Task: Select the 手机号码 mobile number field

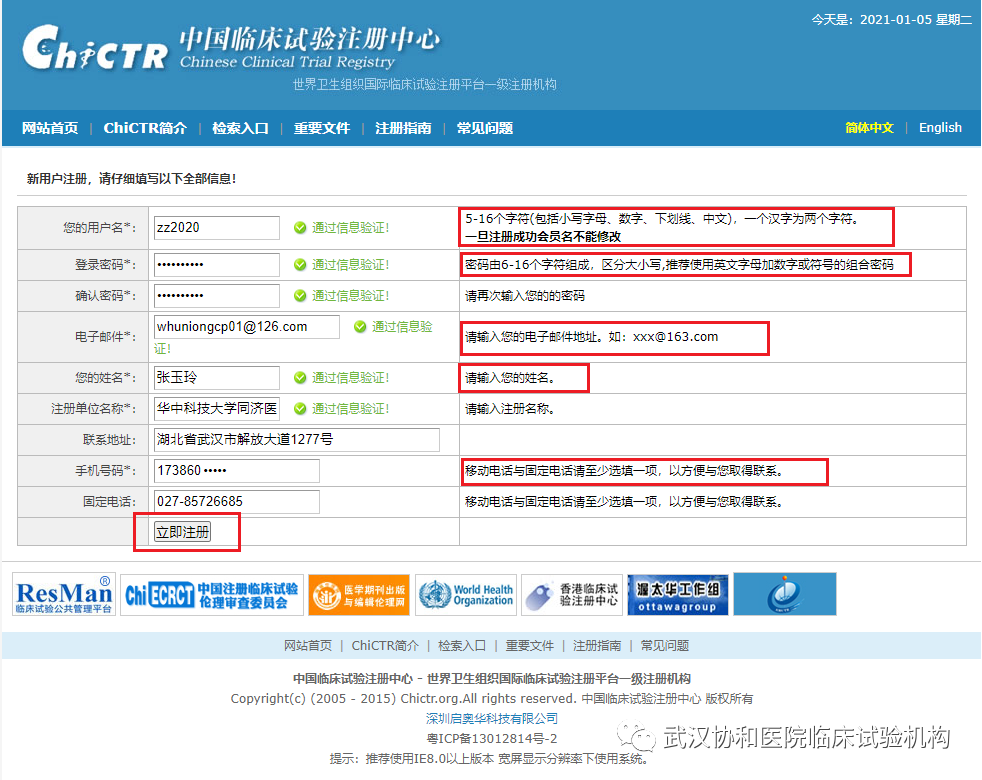Action: point(236,471)
